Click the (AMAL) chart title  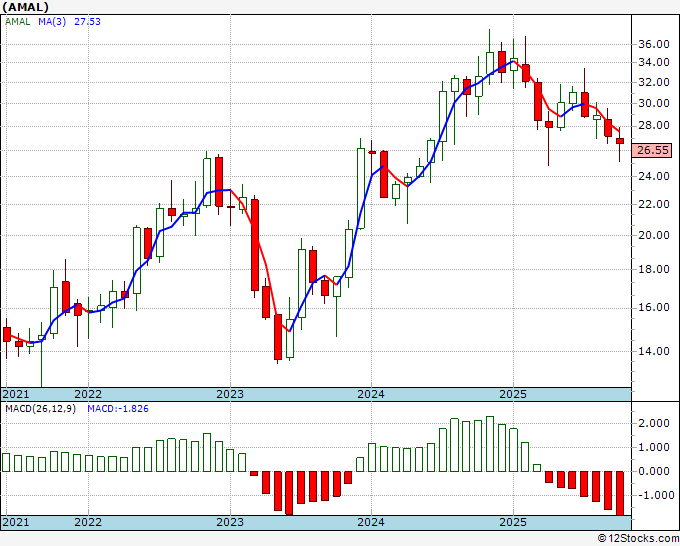pyautogui.click(x=25, y=7)
